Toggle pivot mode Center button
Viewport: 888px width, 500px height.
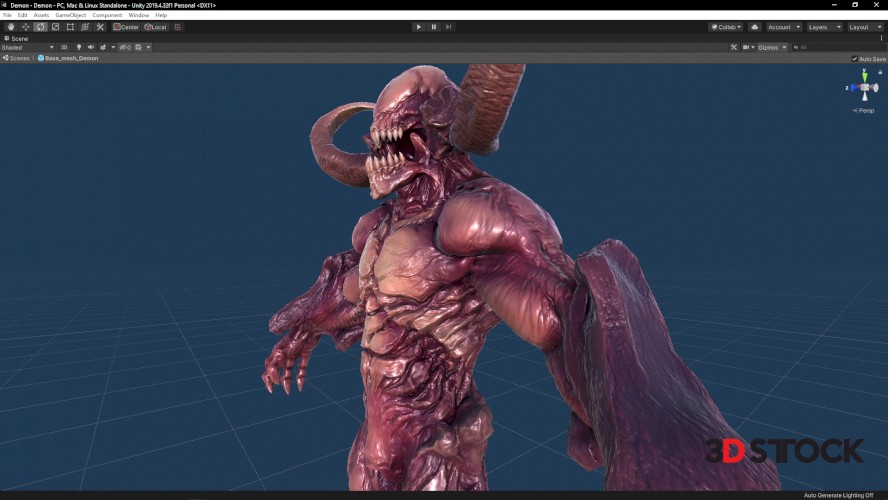[126, 27]
